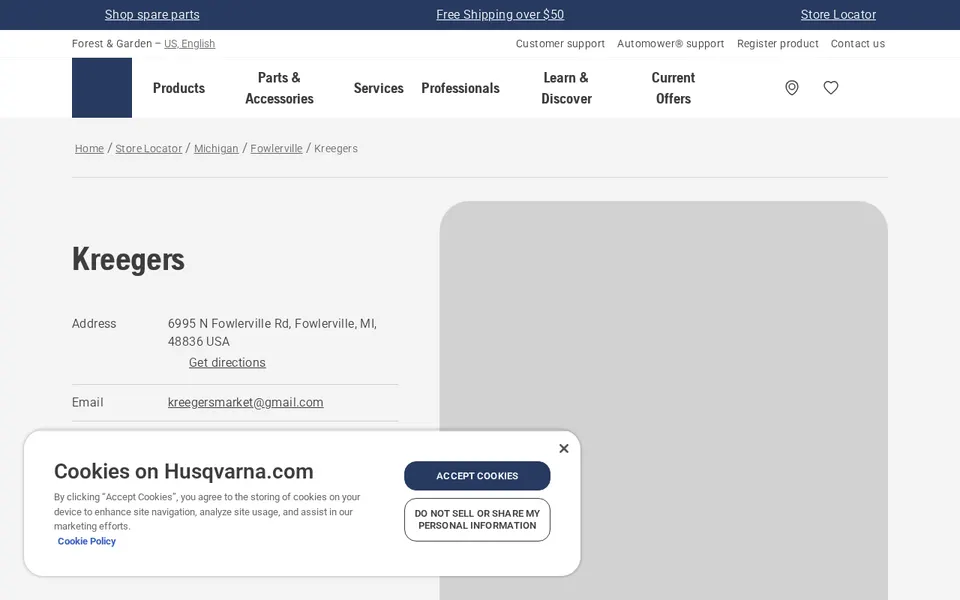Expand the Professionals navigation menu
Image resolution: width=960 pixels, height=600 pixels.
(460, 88)
